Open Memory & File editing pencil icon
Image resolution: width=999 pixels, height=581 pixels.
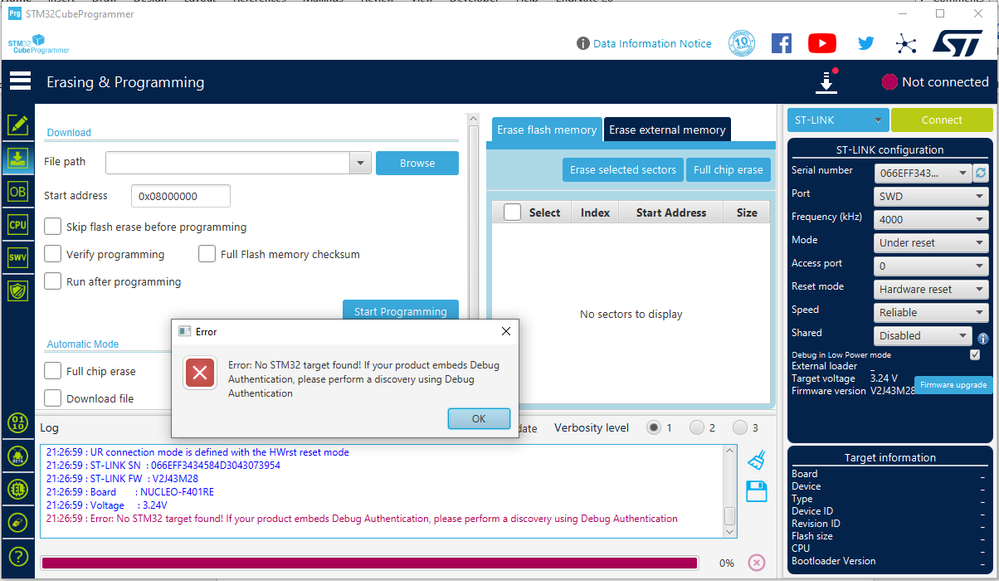[x=18, y=125]
